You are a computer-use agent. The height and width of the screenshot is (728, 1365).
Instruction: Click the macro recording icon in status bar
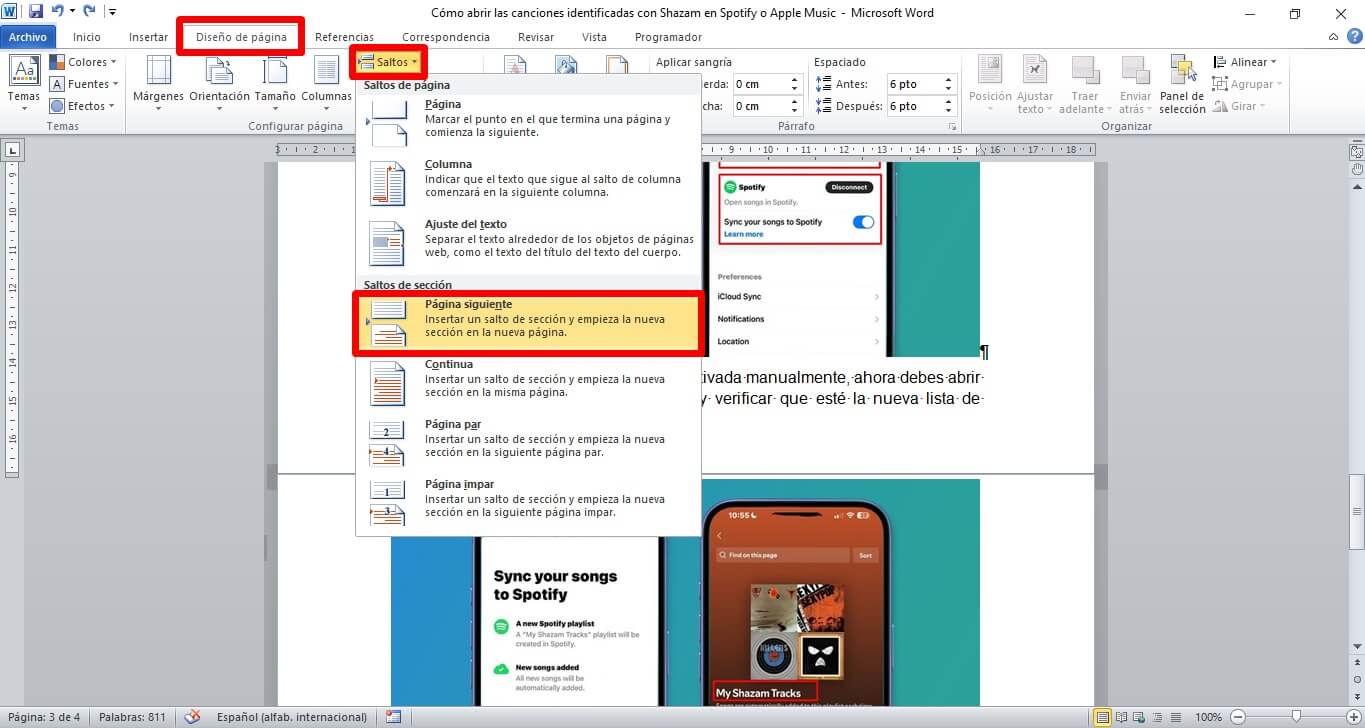click(393, 717)
